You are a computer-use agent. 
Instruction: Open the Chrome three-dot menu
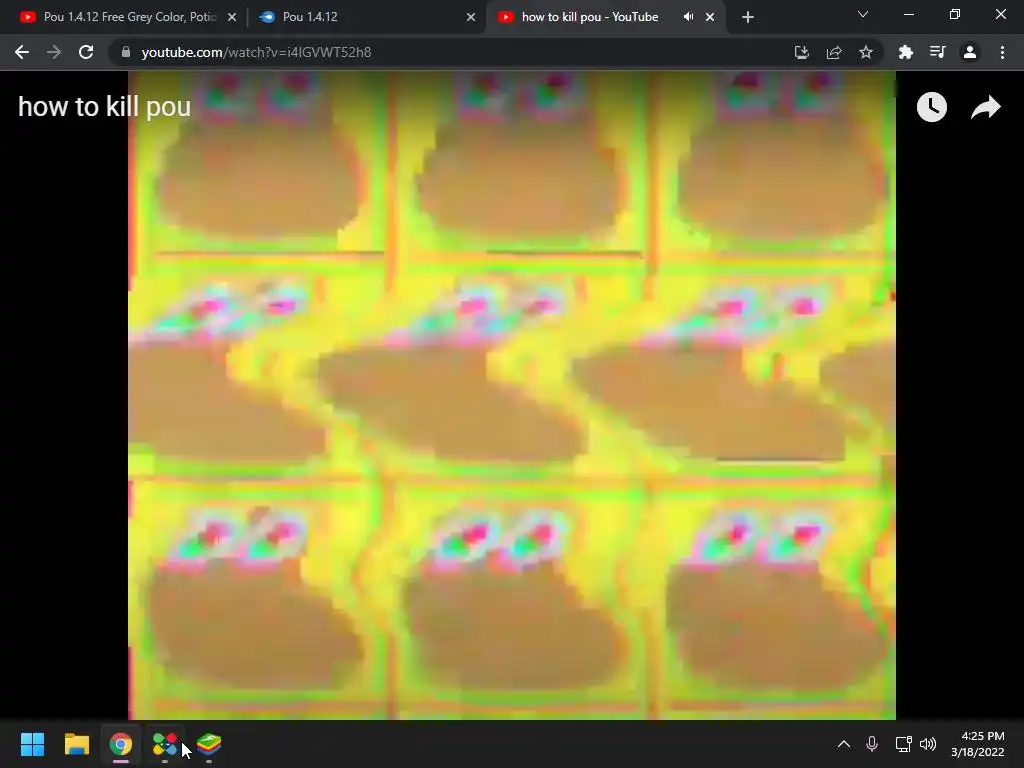click(x=1002, y=52)
